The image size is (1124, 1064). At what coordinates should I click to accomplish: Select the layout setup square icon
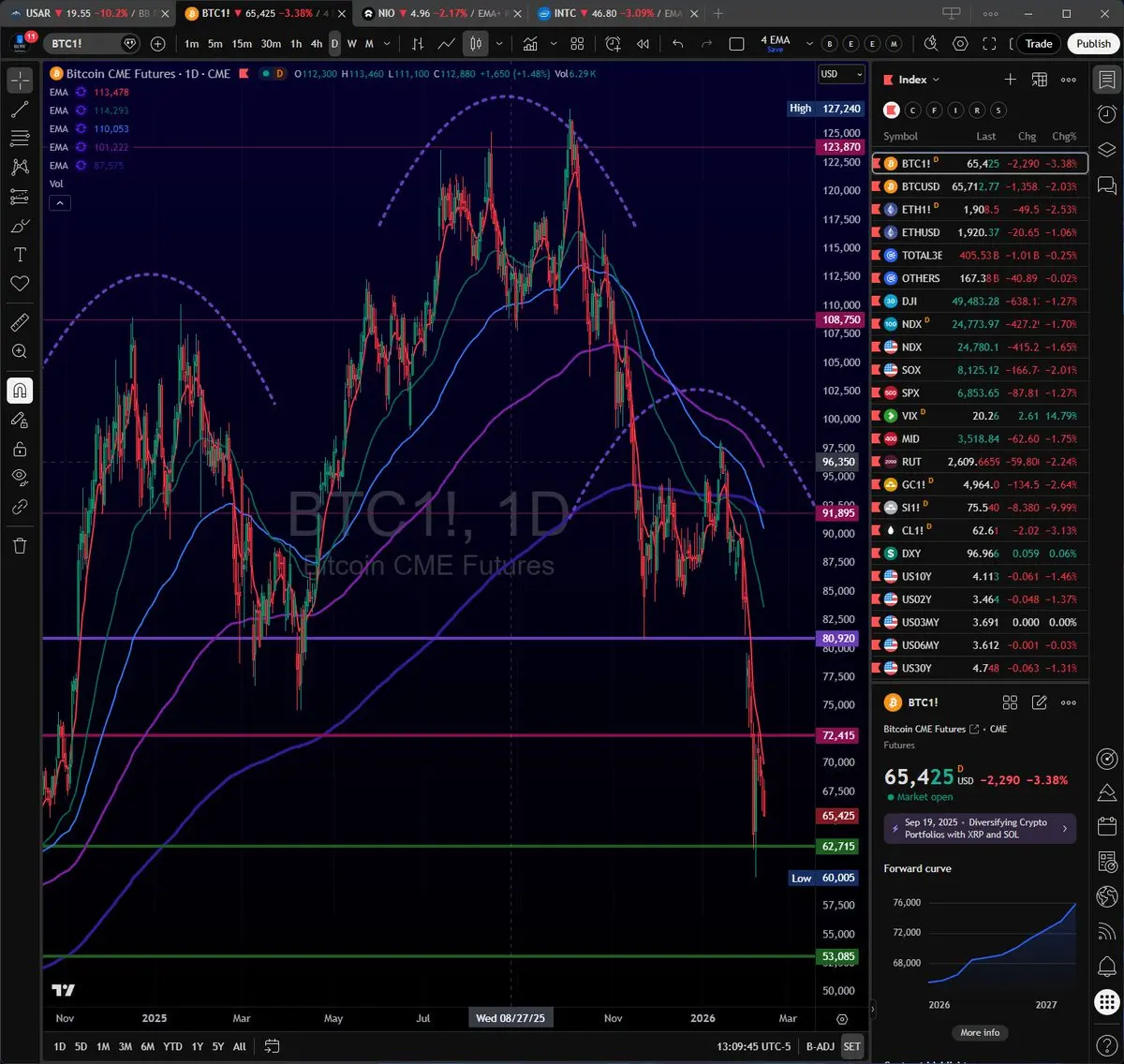737,44
